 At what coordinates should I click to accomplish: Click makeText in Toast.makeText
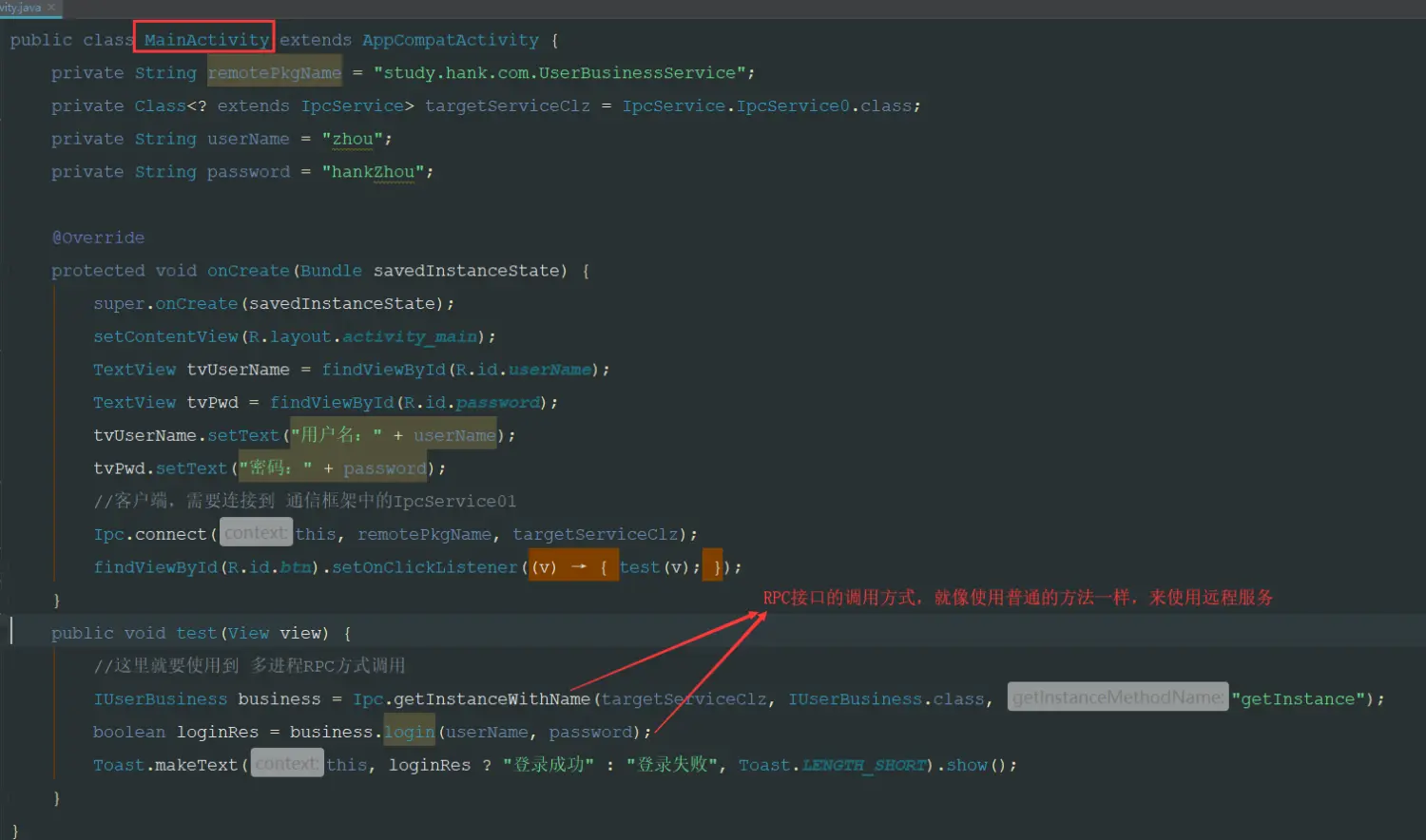[x=197, y=765]
